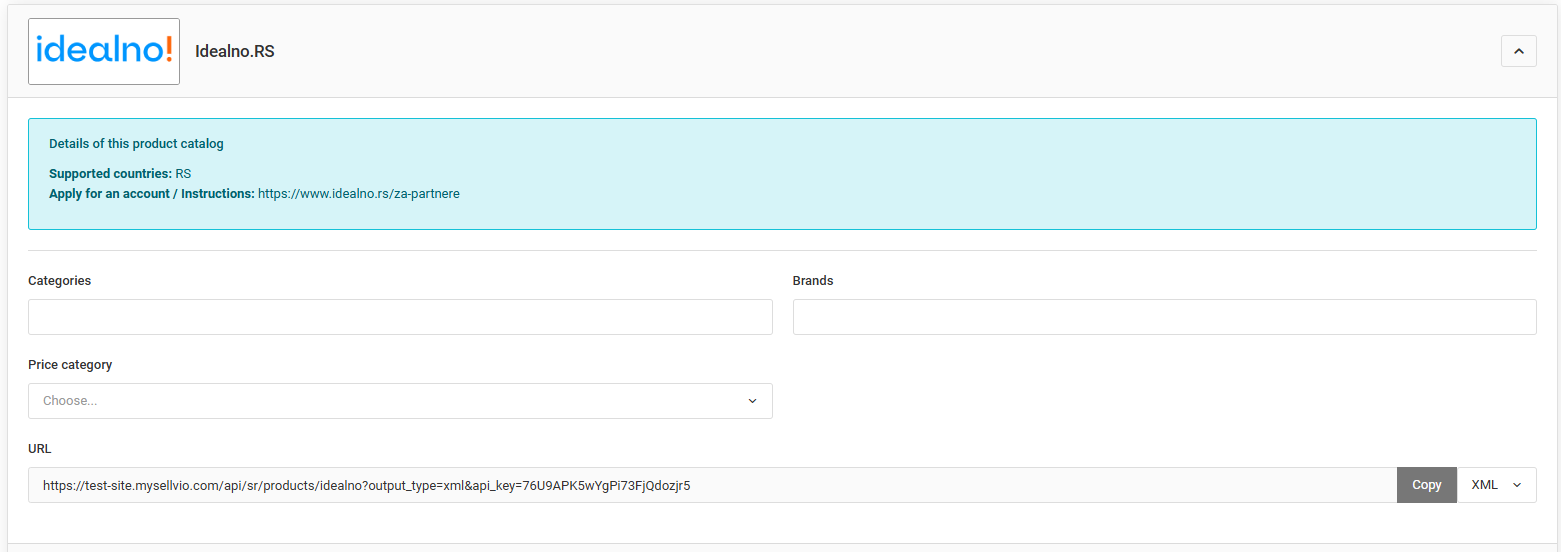Click the 'Supported countries: RS' text
This screenshot has height=552, width=1561.
pyautogui.click(x=120, y=174)
